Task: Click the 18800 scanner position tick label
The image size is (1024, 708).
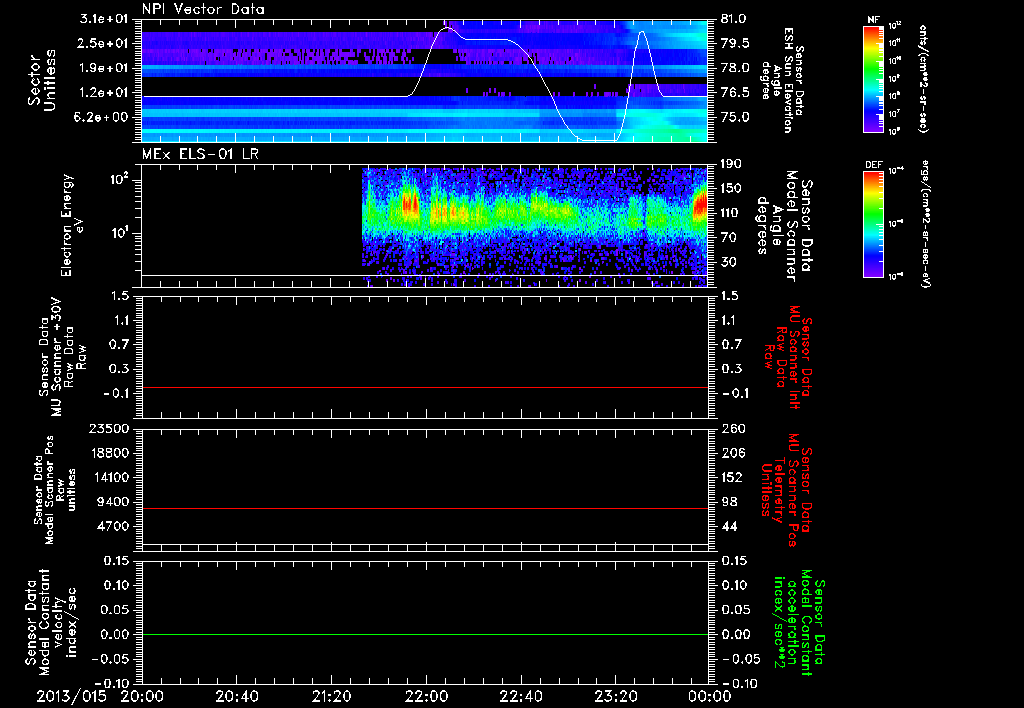Action: click(x=109, y=453)
